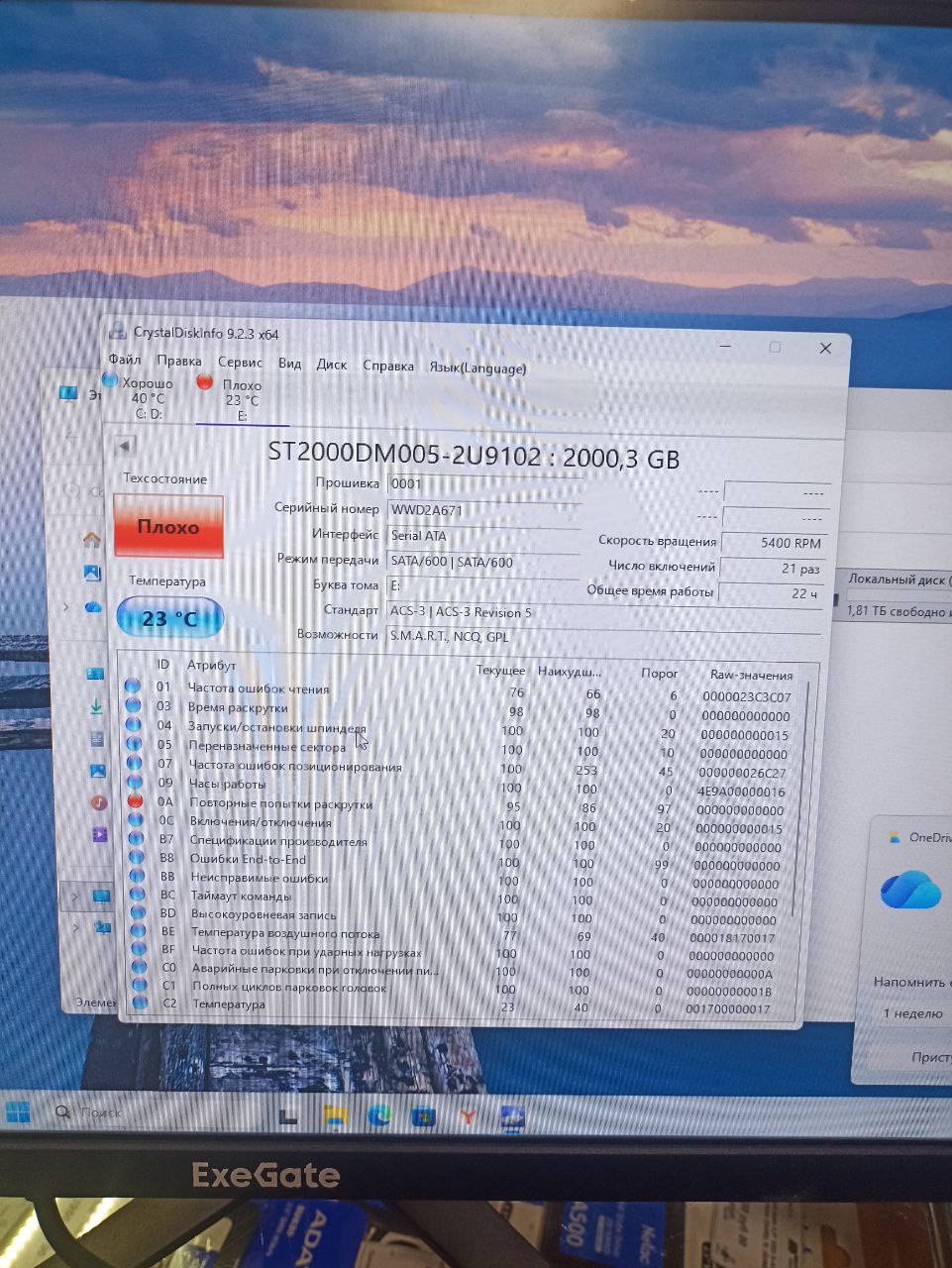Viewport: 952px width, 1268px height.
Task: Click the 23 °C temperature indicator
Action: (x=170, y=618)
